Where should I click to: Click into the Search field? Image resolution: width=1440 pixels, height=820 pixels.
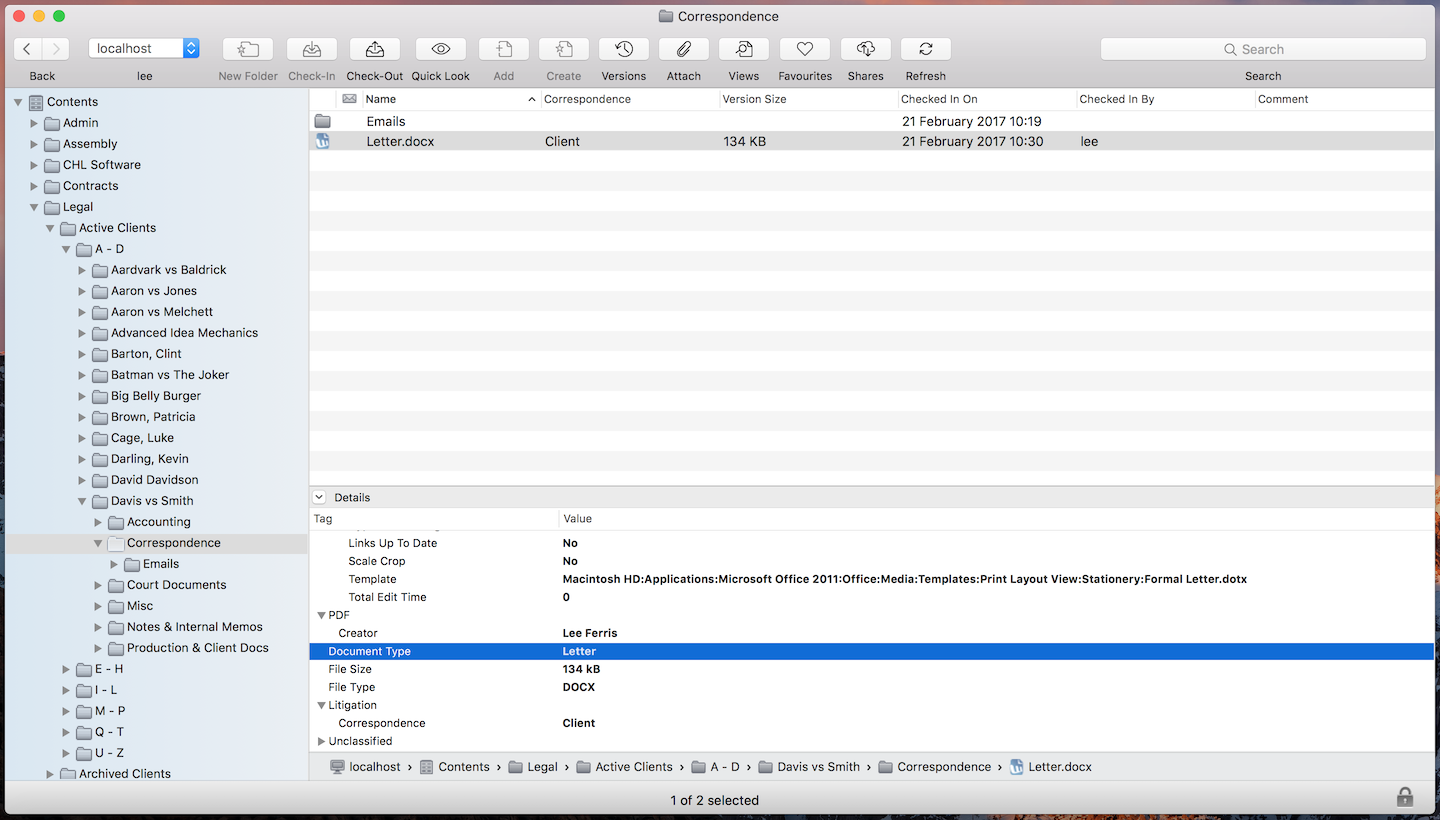point(1263,49)
